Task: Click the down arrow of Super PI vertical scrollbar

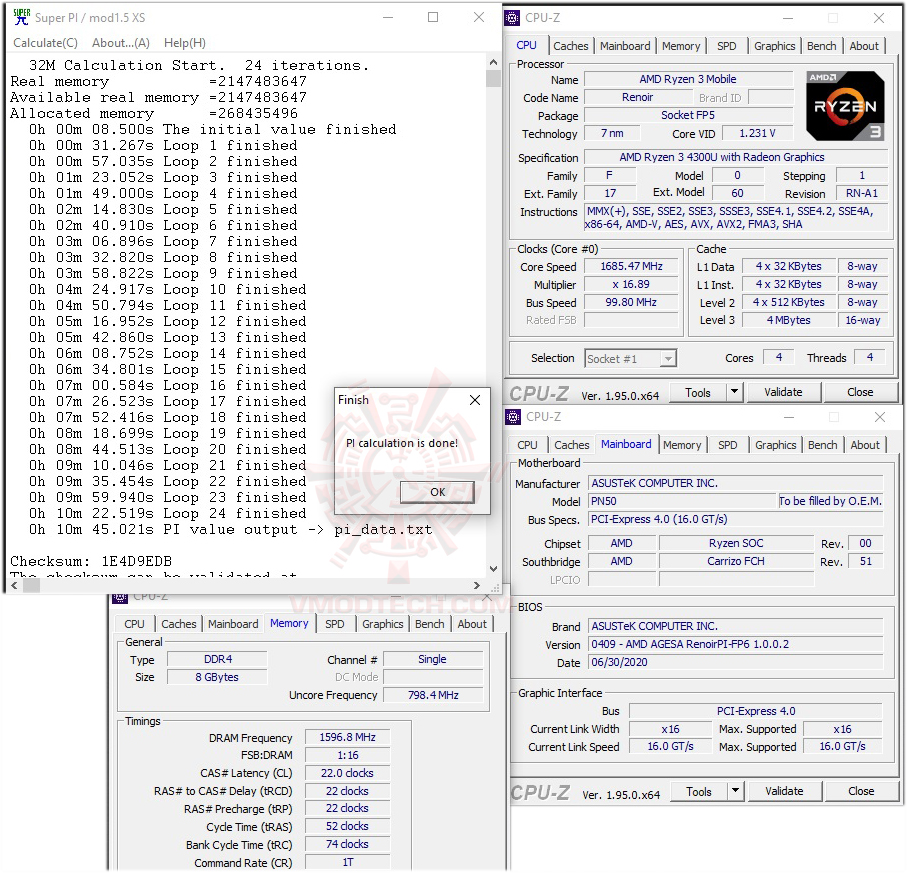Action: point(493,569)
